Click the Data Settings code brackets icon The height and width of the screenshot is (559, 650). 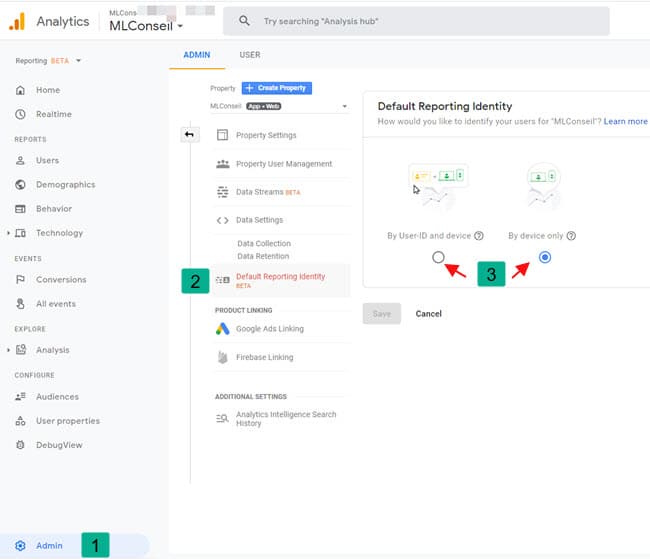coord(223,220)
